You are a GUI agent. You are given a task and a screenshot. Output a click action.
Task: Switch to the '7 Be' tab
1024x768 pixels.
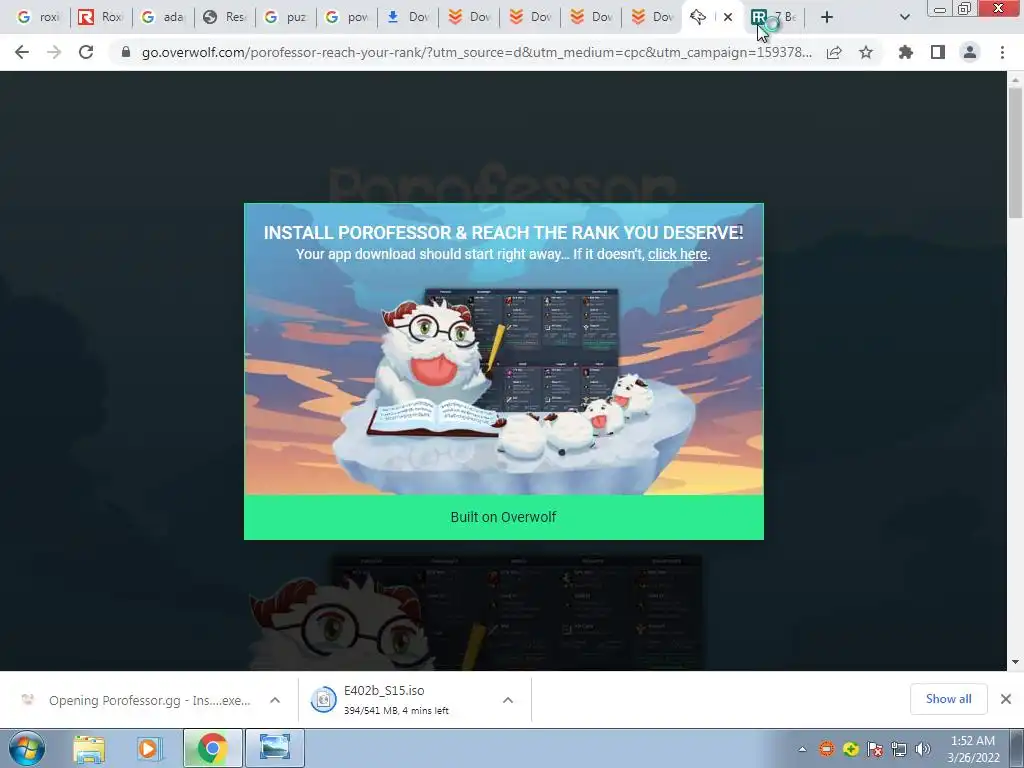[774, 17]
